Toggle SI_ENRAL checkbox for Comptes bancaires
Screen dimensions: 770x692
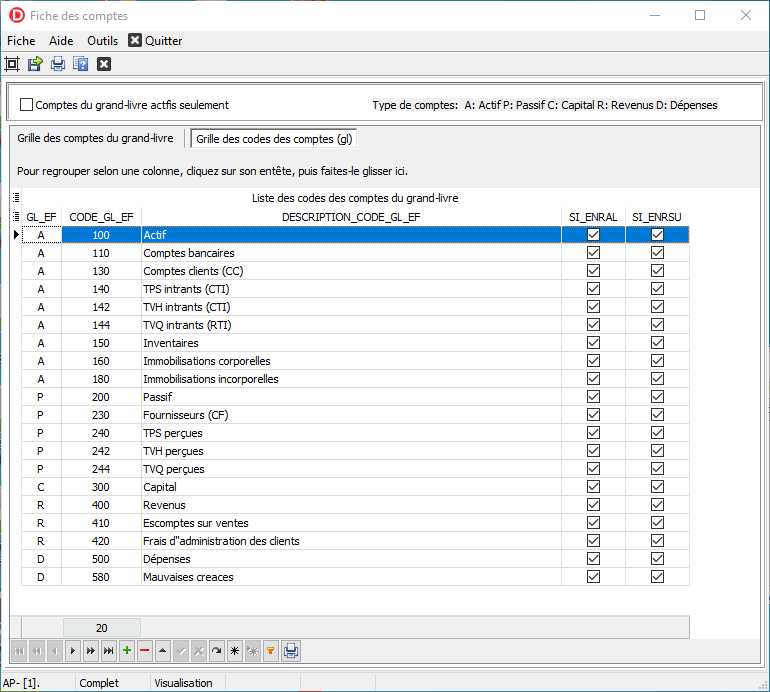click(x=593, y=252)
